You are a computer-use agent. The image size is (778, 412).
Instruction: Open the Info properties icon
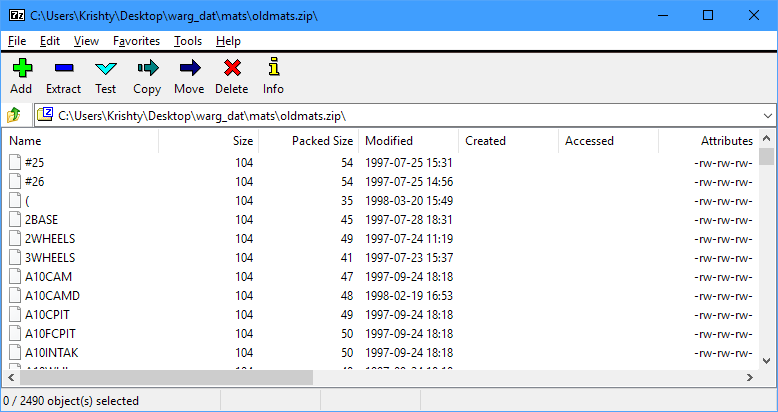pos(273,69)
